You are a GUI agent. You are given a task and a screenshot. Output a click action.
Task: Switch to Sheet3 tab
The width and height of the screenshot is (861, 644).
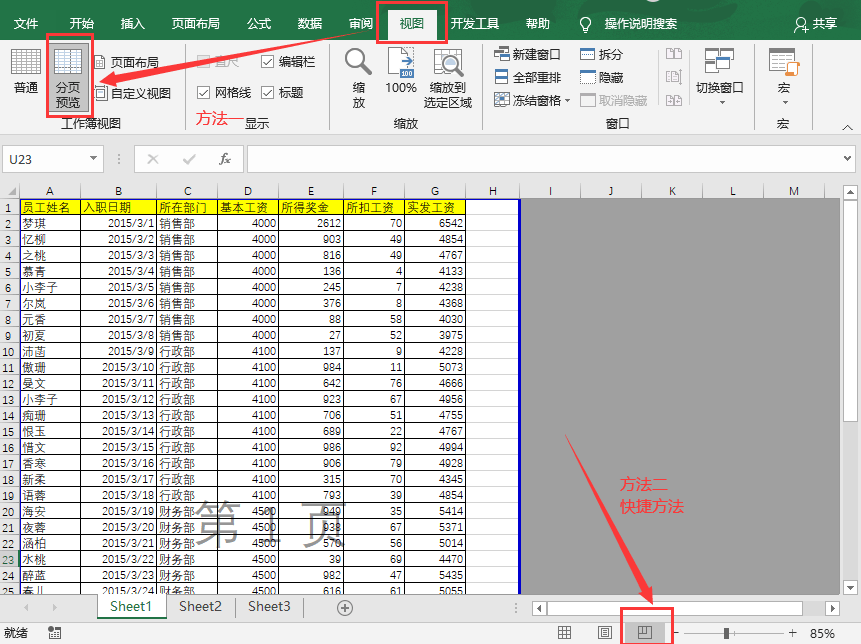[x=269, y=607]
